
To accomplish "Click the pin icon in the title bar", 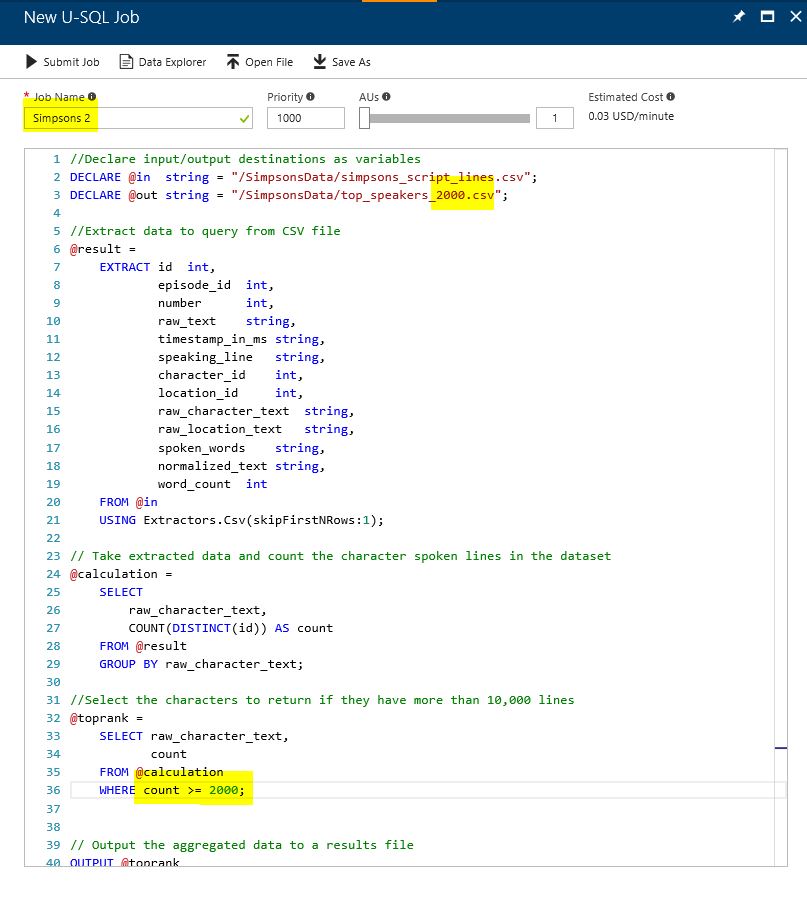I will (738, 17).
